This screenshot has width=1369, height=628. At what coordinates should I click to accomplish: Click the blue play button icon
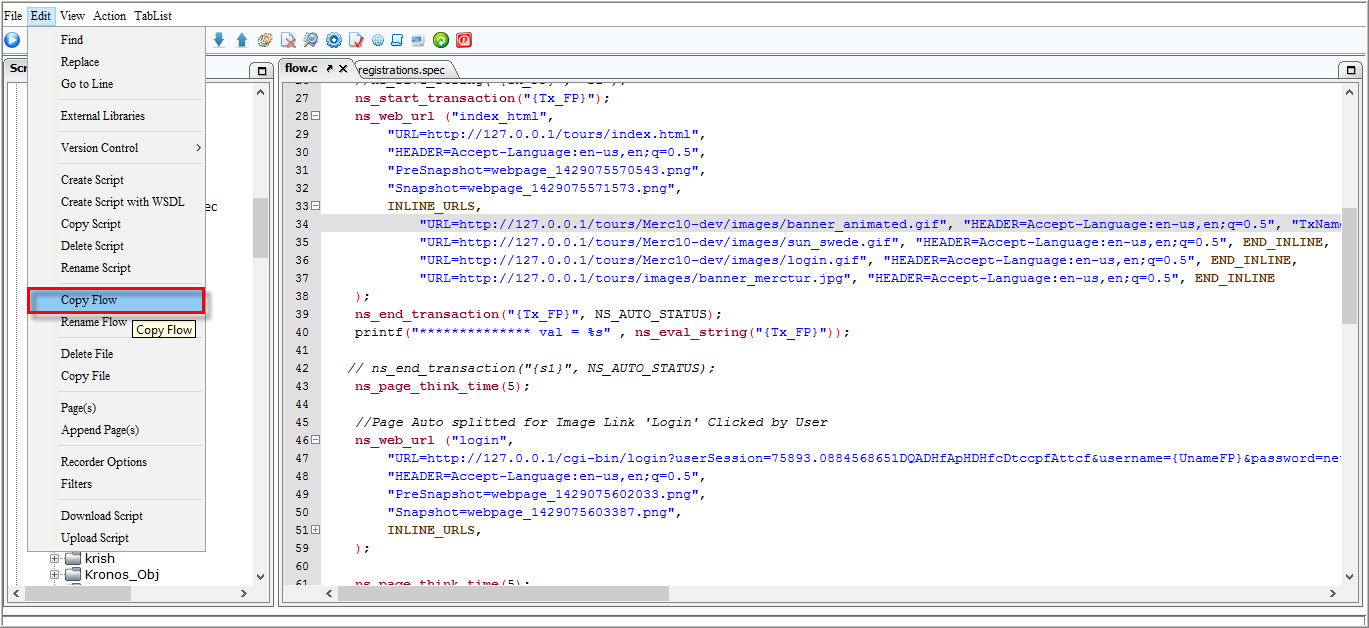[12, 40]
